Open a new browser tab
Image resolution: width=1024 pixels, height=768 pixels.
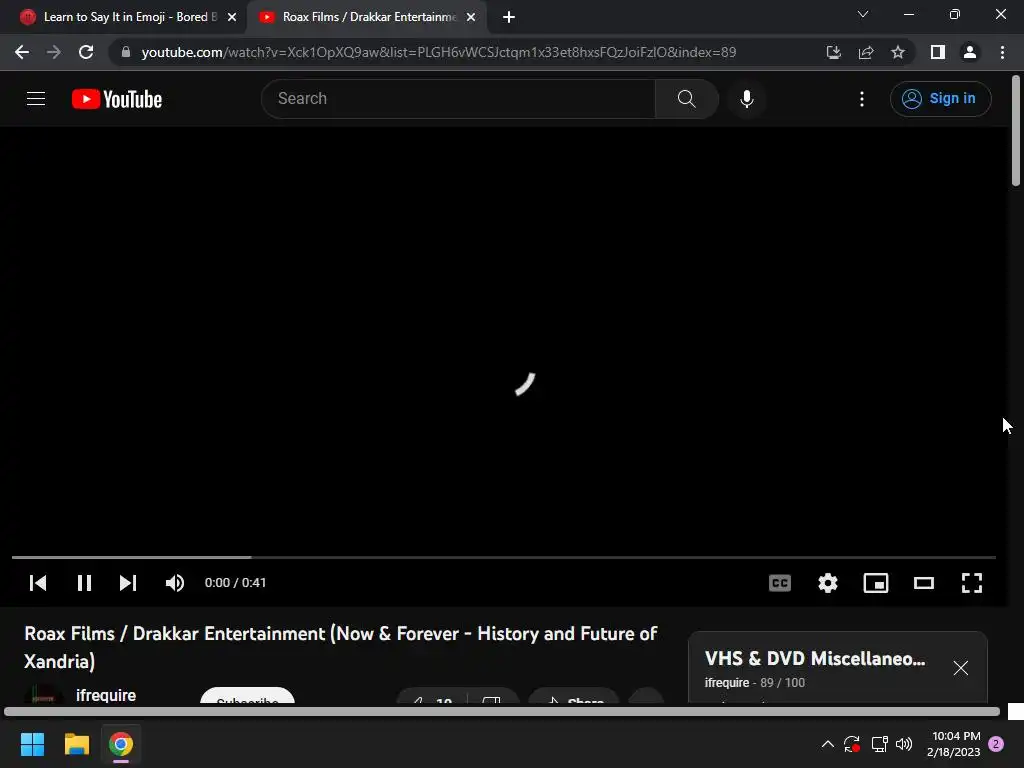pyautogui.click(x=509, y=17)
